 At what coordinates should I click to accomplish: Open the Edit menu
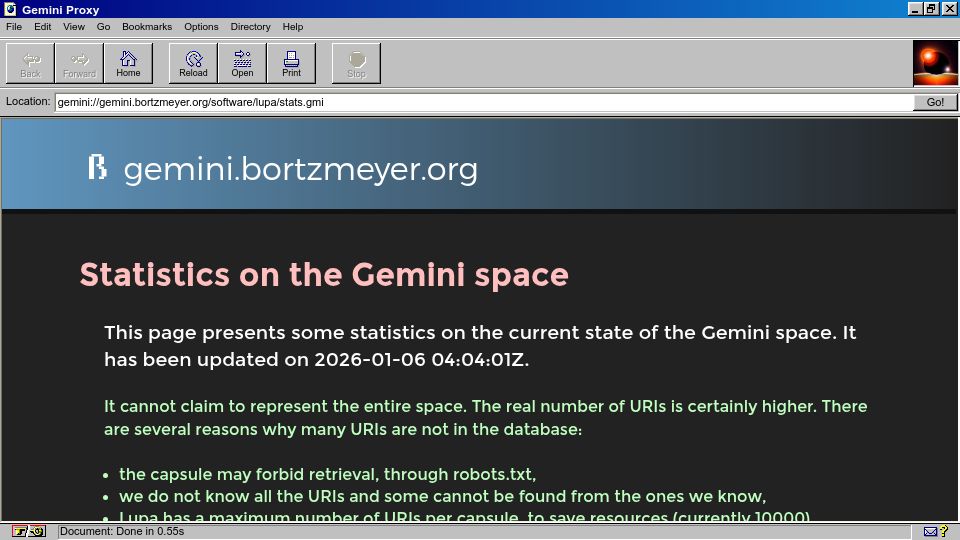coord(42,27)
